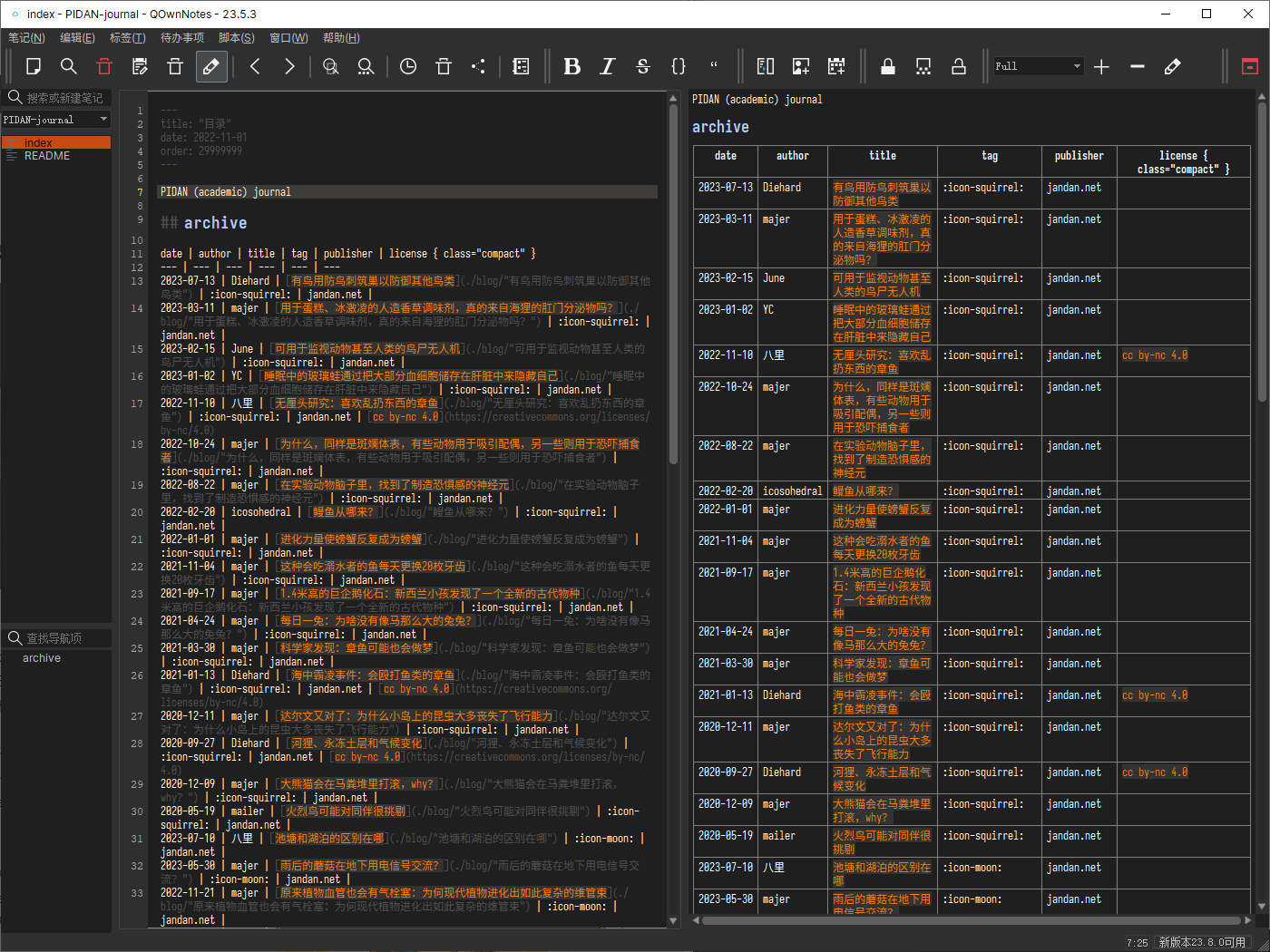Click the trash icon right of the clock icon
1270x952 pixels.
tap(444, 66)
